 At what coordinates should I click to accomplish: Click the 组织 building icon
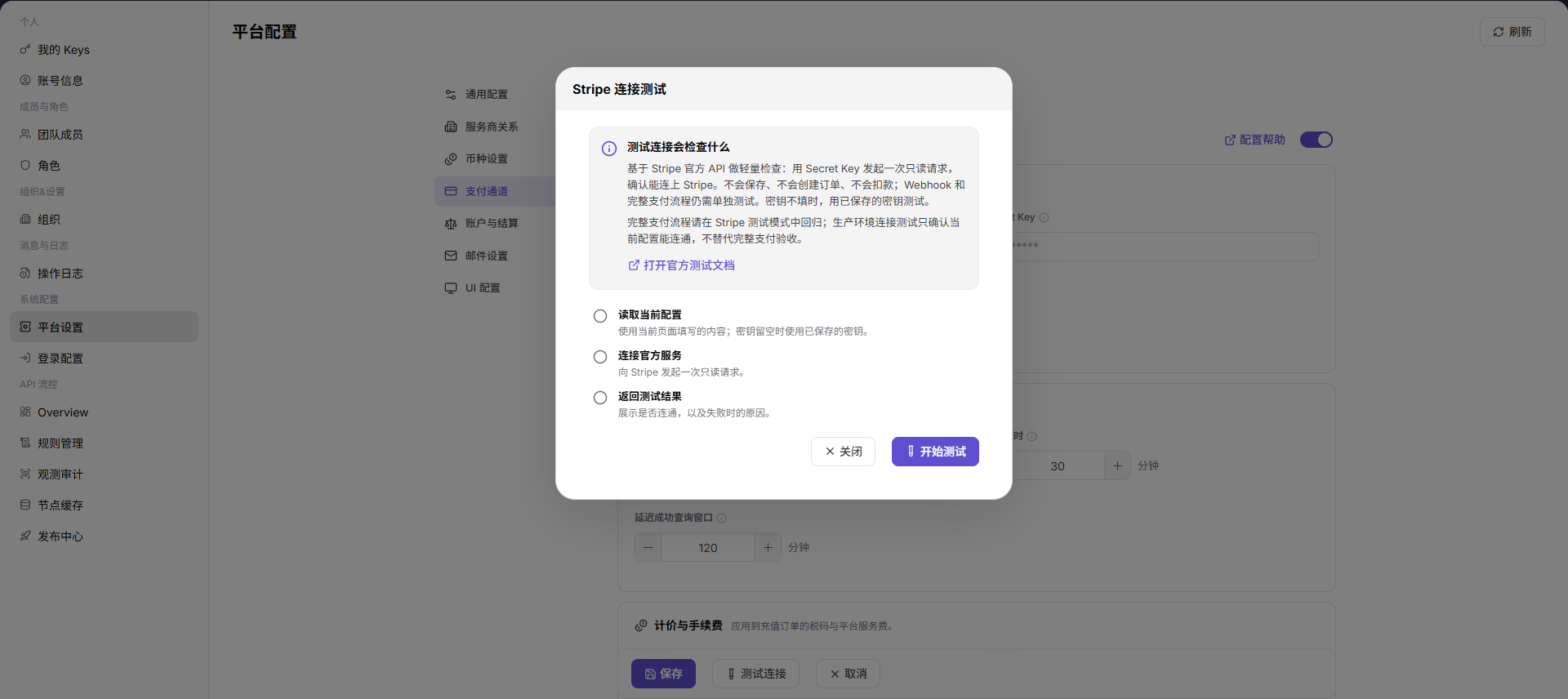coord(25,219)
